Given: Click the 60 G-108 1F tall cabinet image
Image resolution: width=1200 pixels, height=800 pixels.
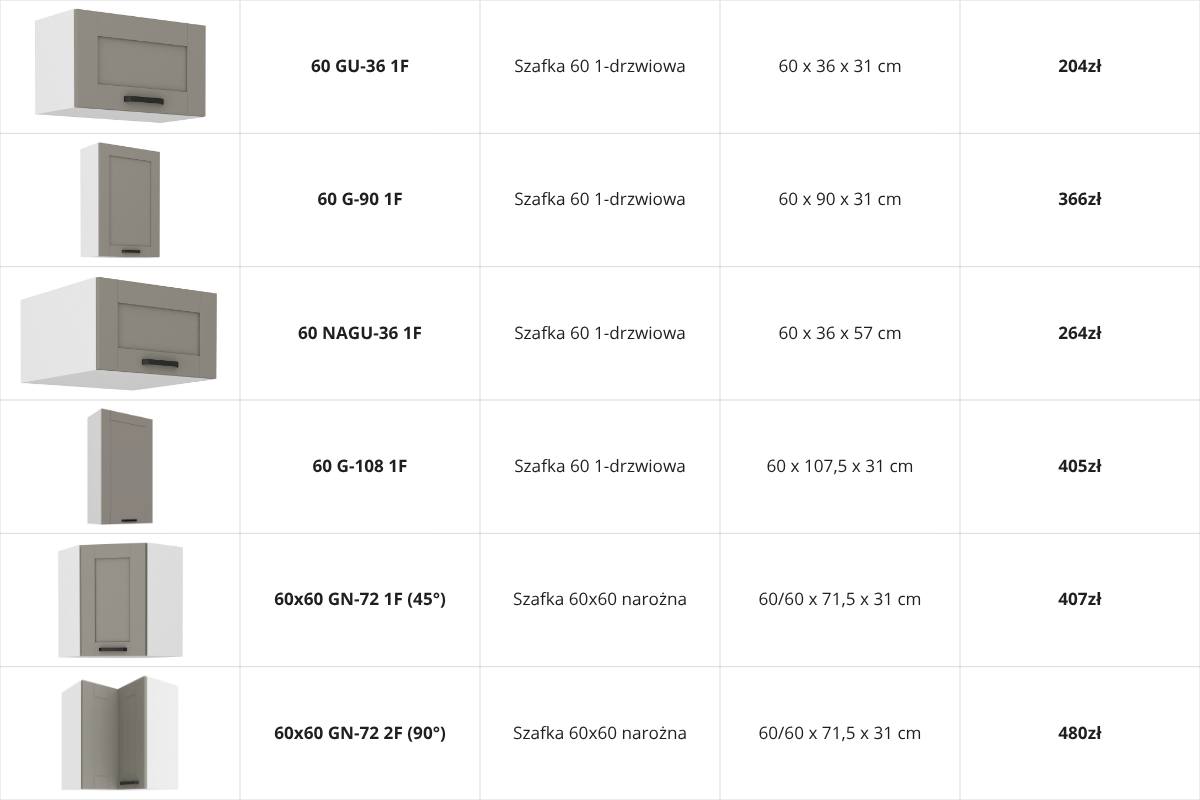Looking at the screenshot, I should (120, 466).
